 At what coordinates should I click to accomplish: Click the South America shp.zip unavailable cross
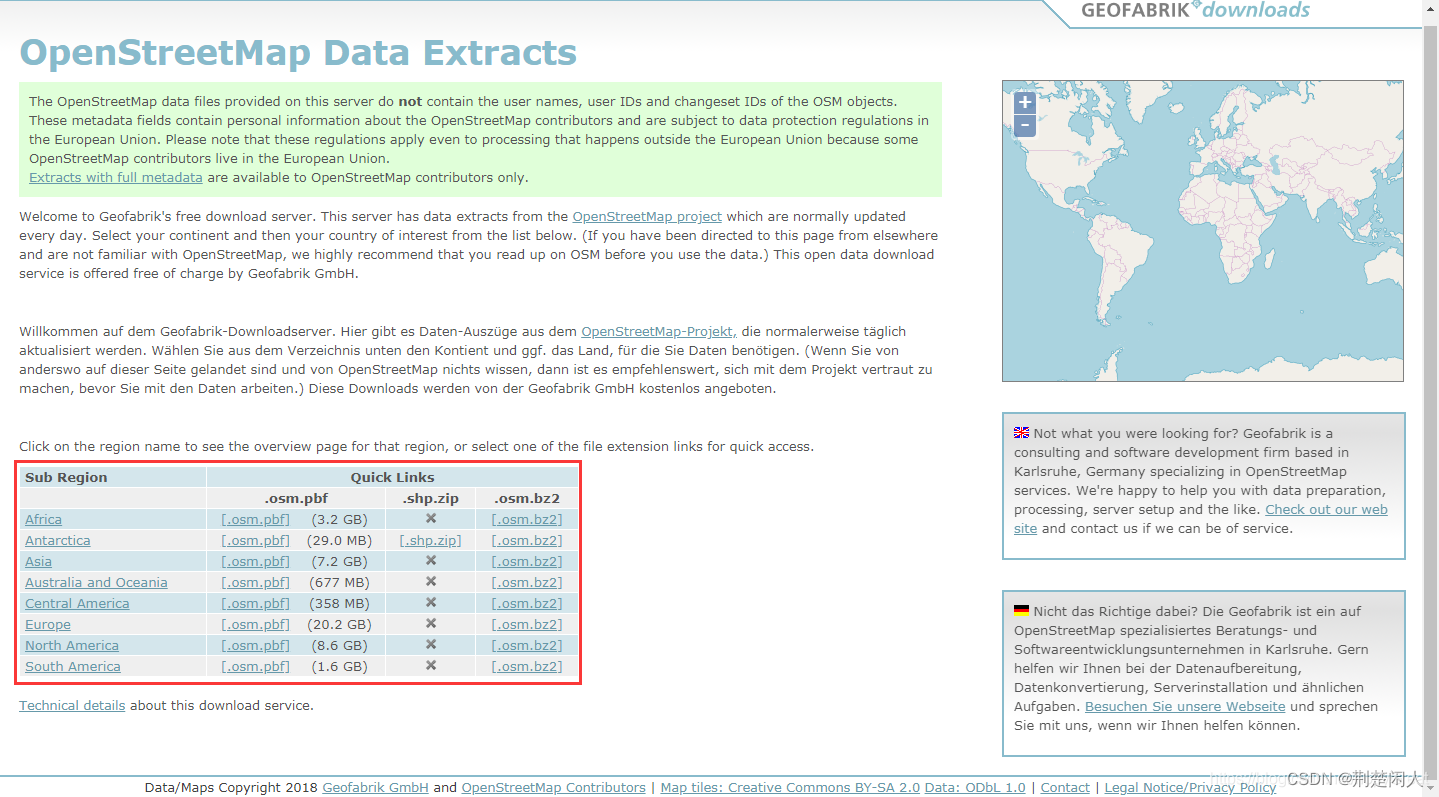[431, 665]
